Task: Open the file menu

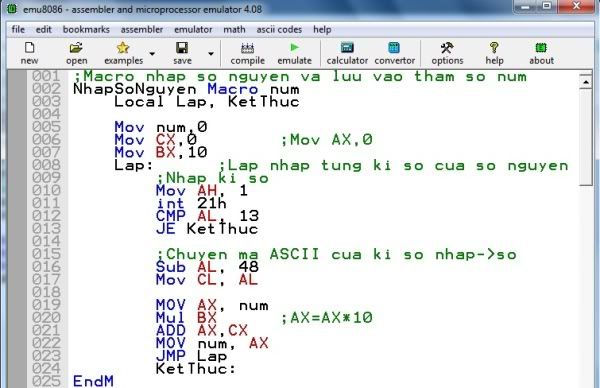Action: point(18,29)
